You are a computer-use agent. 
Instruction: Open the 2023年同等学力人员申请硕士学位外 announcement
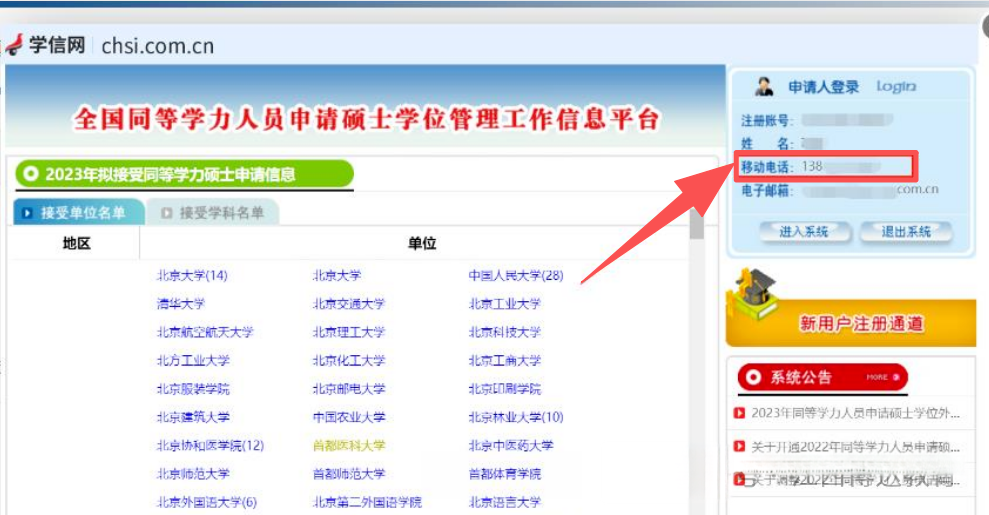pyautogui.click(x=855, y=414)
